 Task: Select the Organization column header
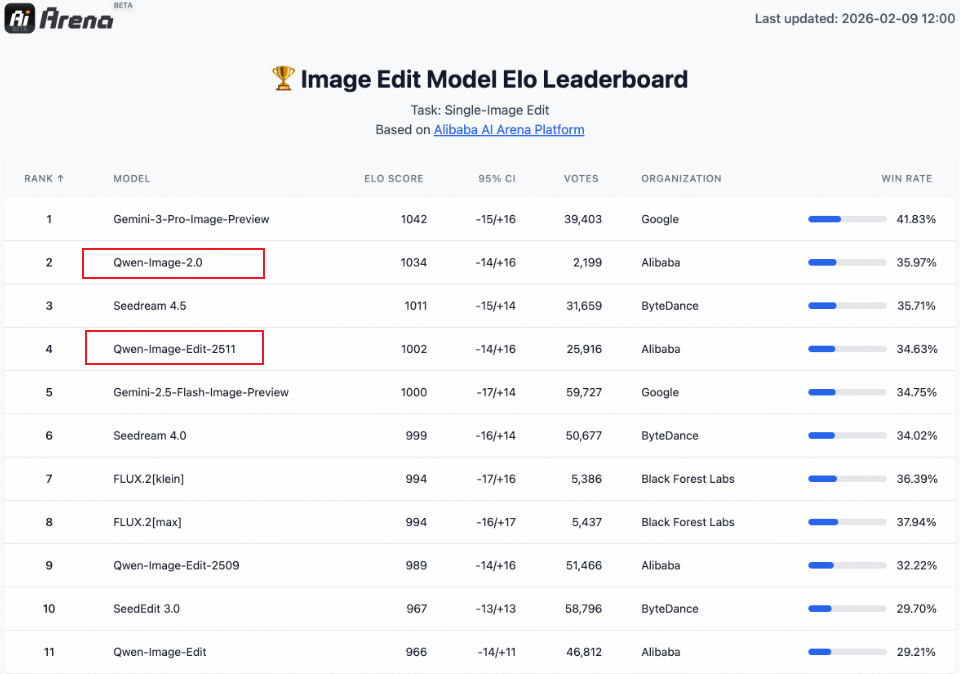681,179
